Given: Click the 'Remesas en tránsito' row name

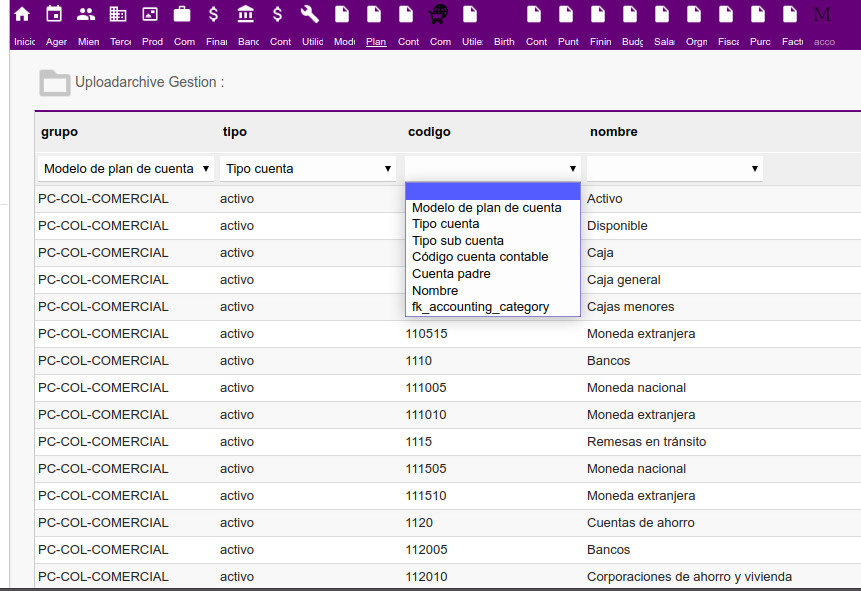Looking at the screenshot, I should point(648,442).
